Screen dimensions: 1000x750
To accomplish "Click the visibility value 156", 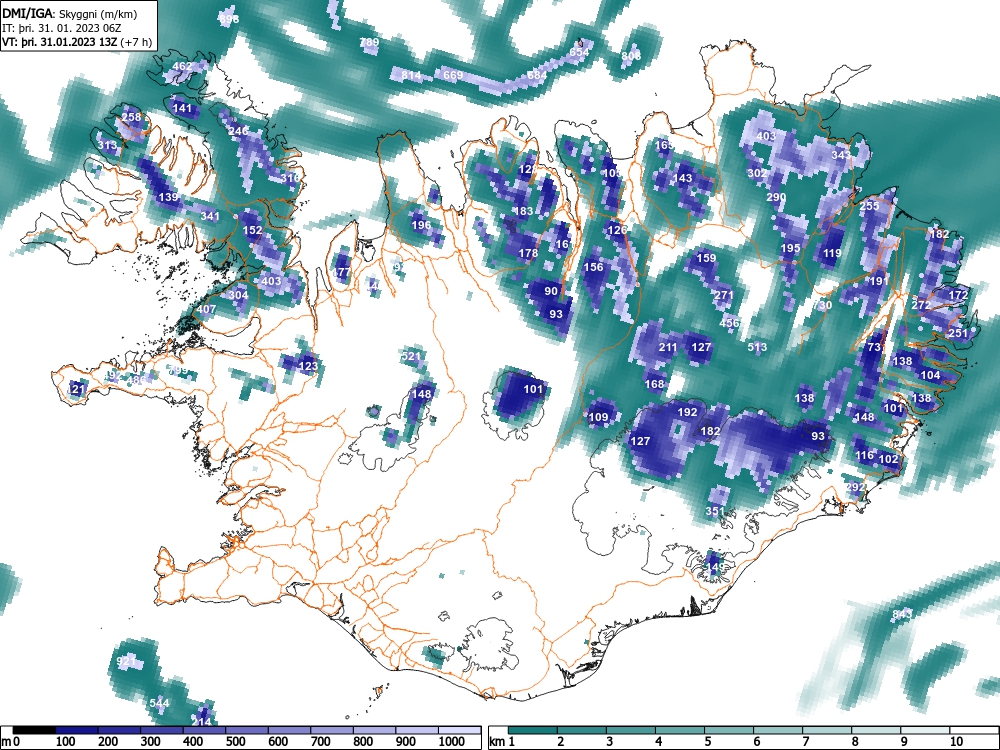I will point(593,267).
